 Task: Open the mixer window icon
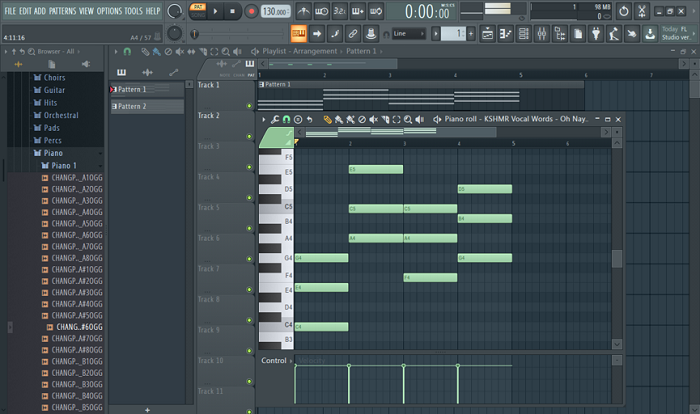click(x=542, y=33)
